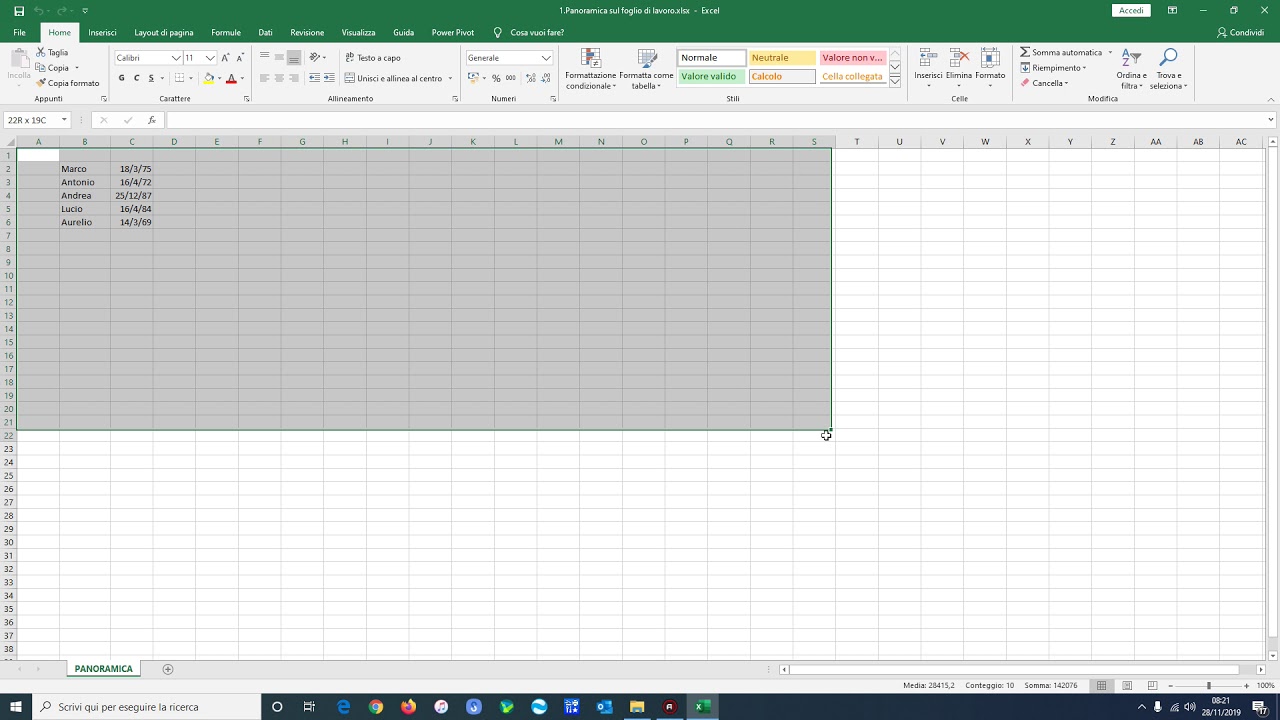Screen dimensions: 1280x720
Task: Click the insert function fx icon
Action: click(152, 120)
